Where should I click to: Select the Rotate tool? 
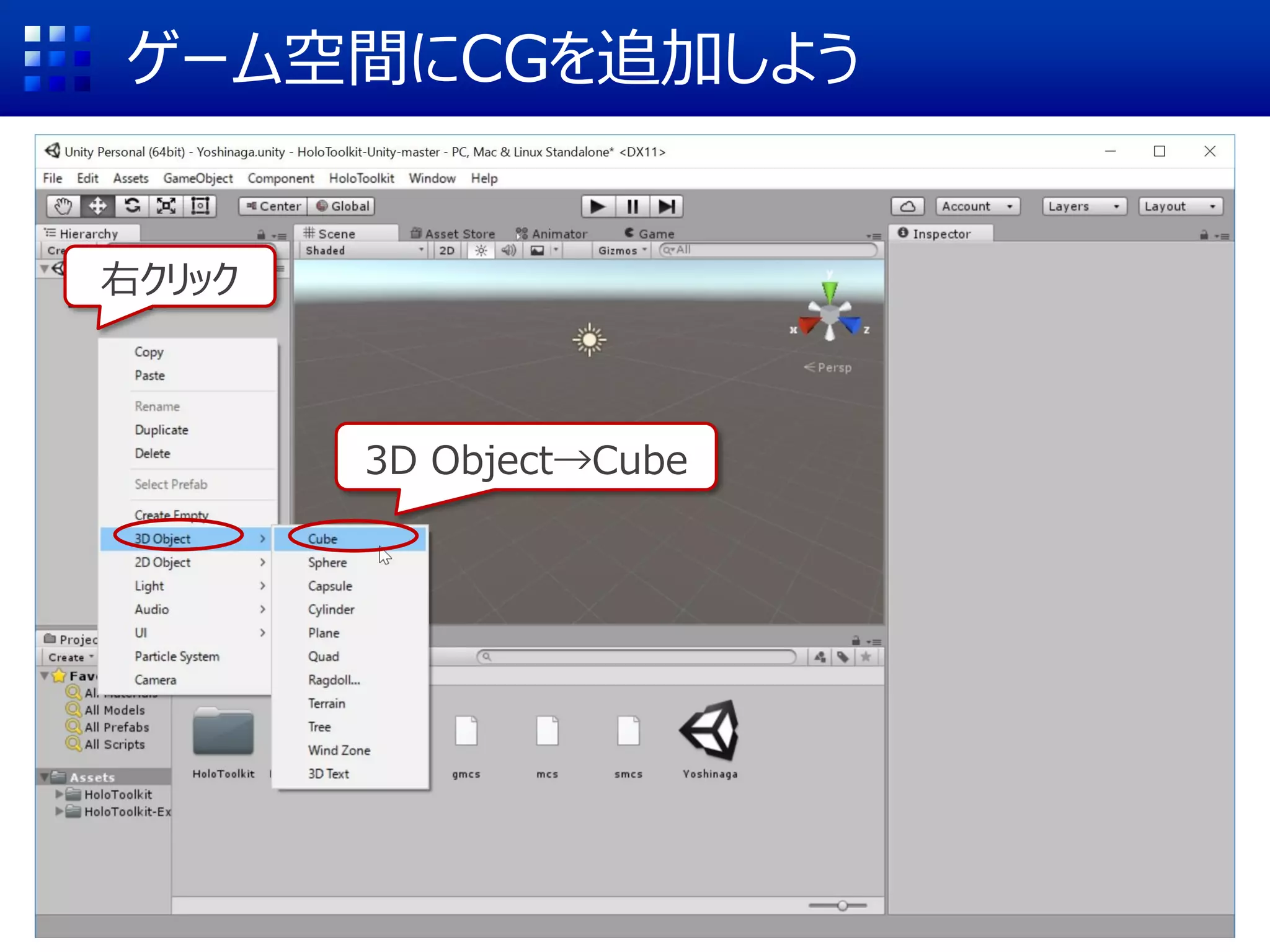pyautogui.click(x=132, y=206)
